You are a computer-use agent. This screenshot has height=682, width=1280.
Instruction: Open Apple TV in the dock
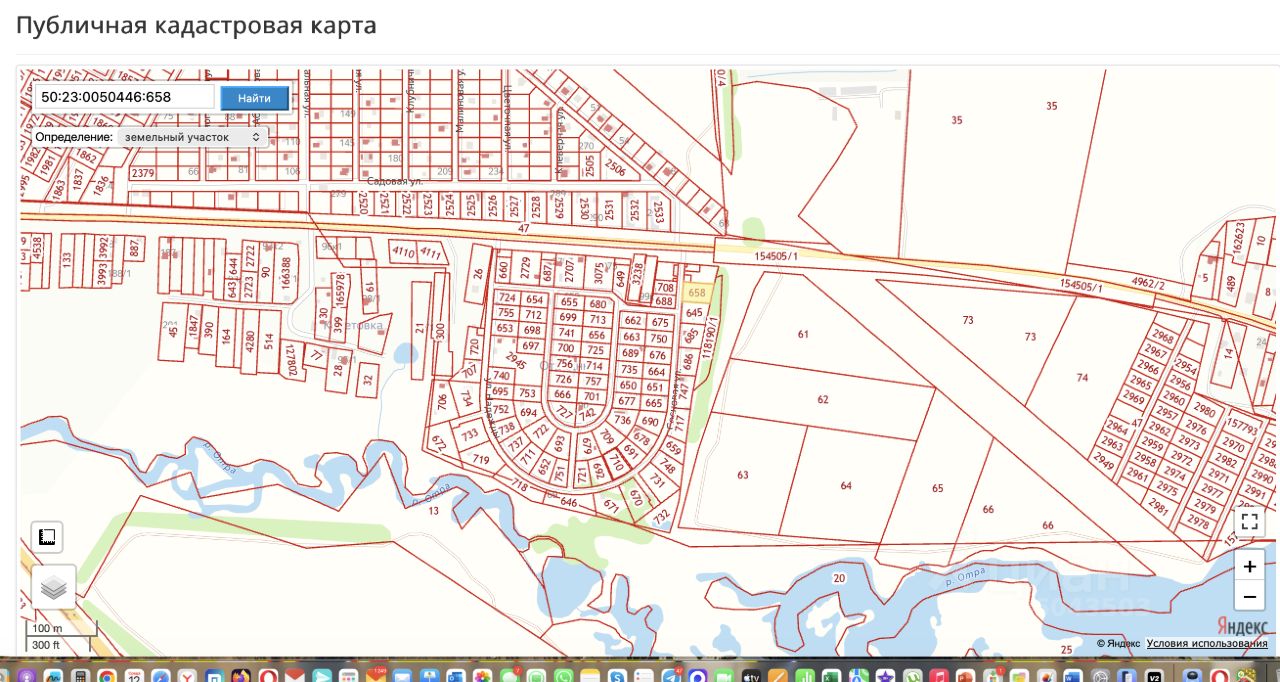pos(752,675)
